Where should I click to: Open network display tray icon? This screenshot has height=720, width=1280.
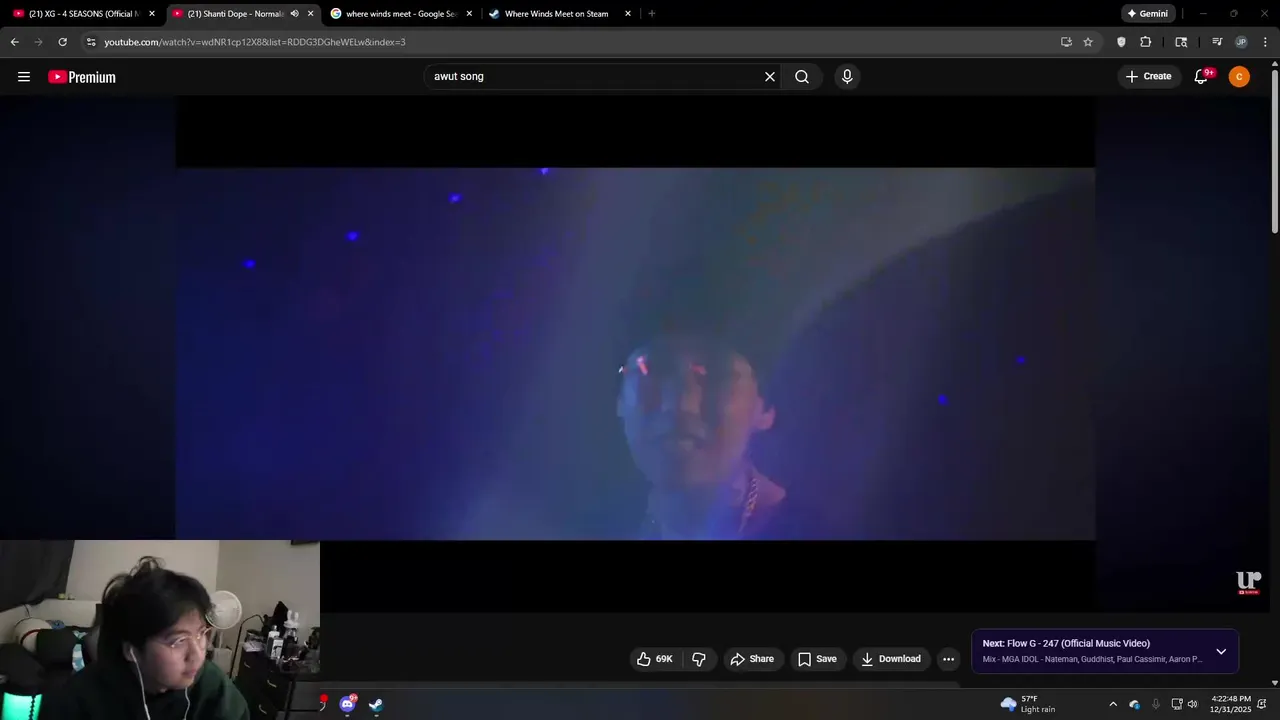click(1177, 704)
